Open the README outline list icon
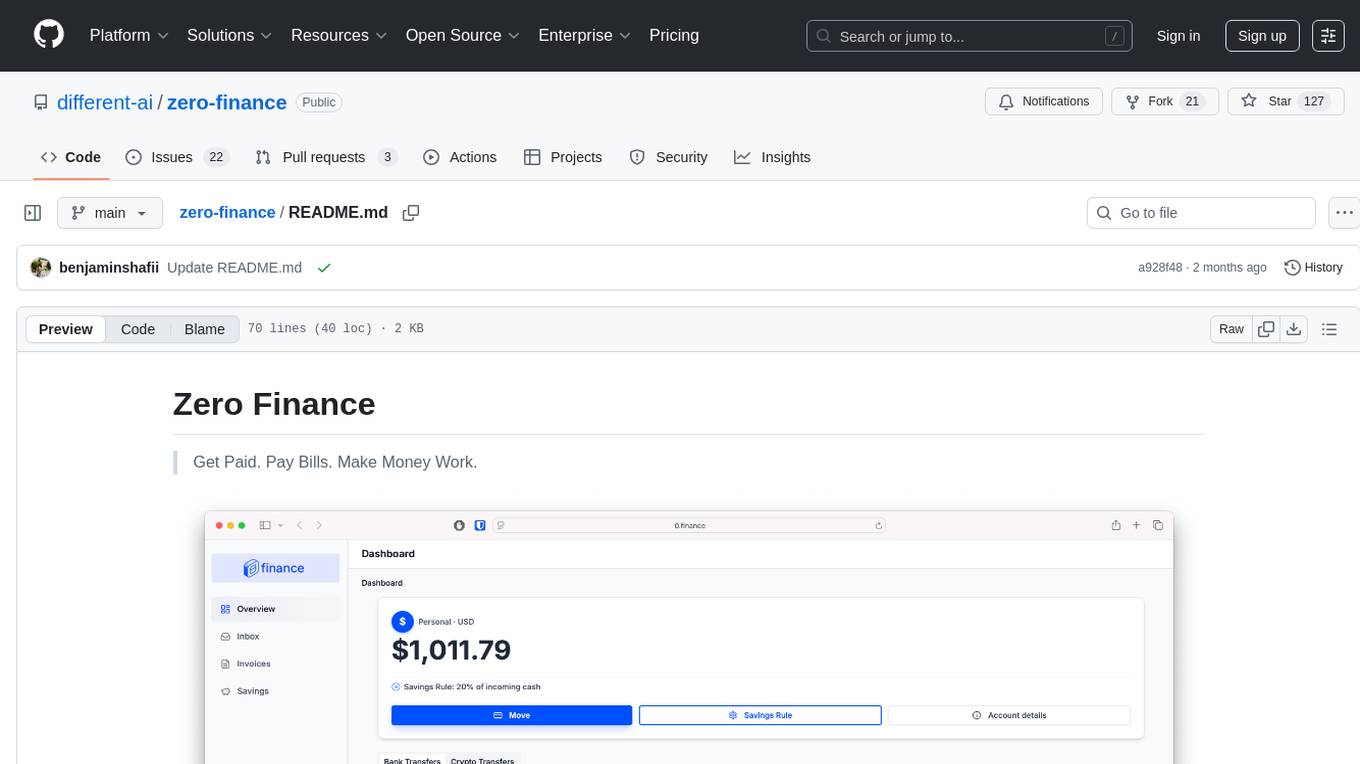 click(1329, 329)
